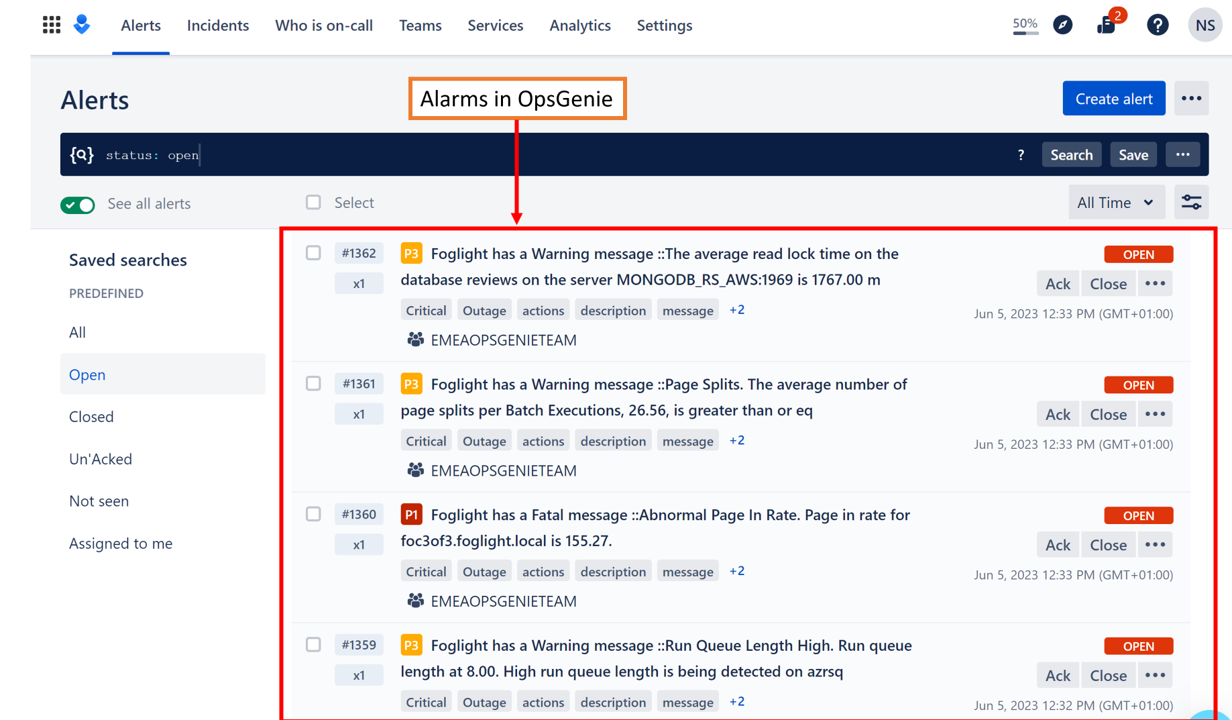Click the Create alert button
Screen dimensions: 1232x720
pos(1113,99)
